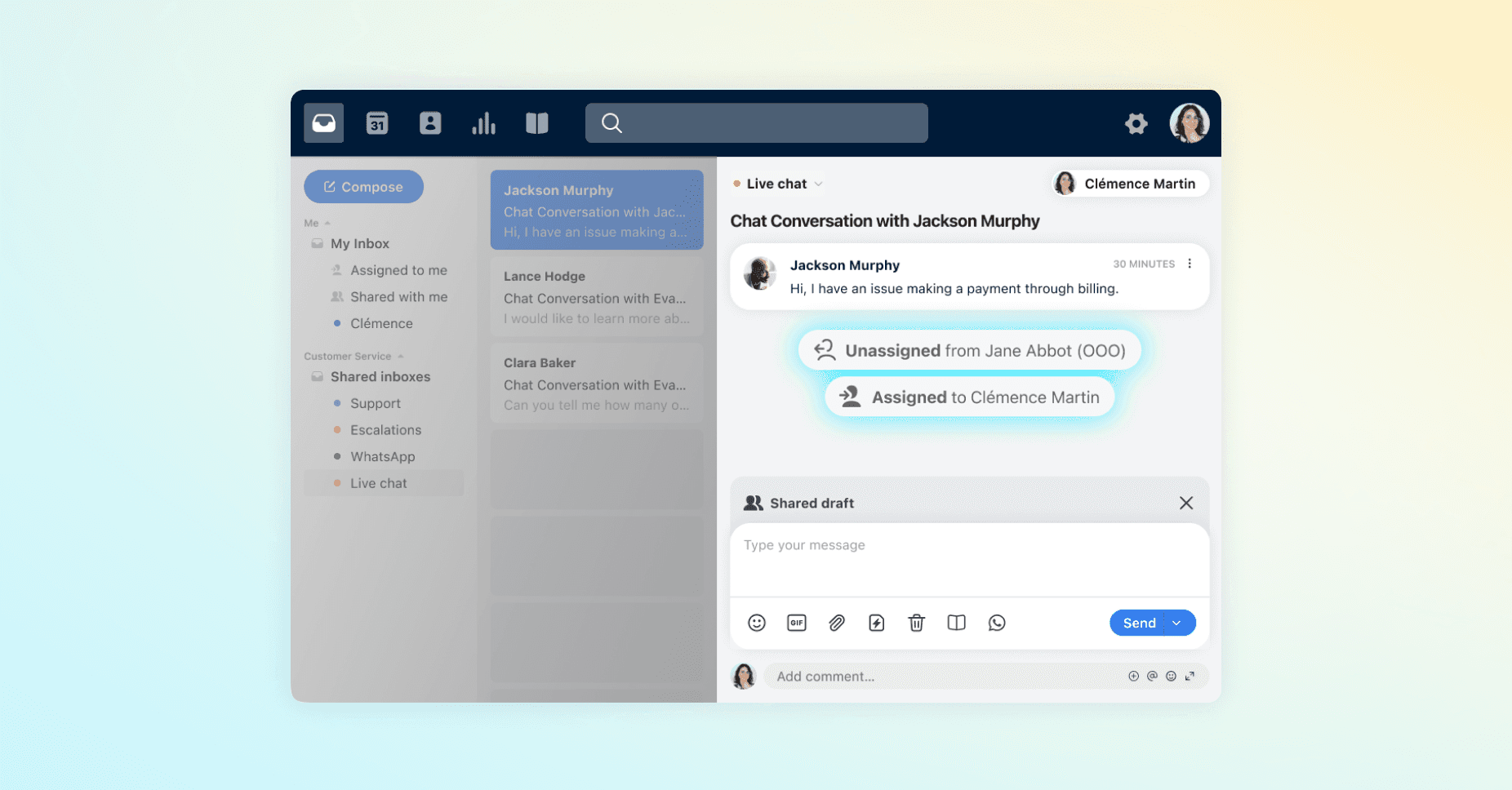
Task: Open the Knowledge Base book icon
Action: pyautogui.click(x=537, y=122)
